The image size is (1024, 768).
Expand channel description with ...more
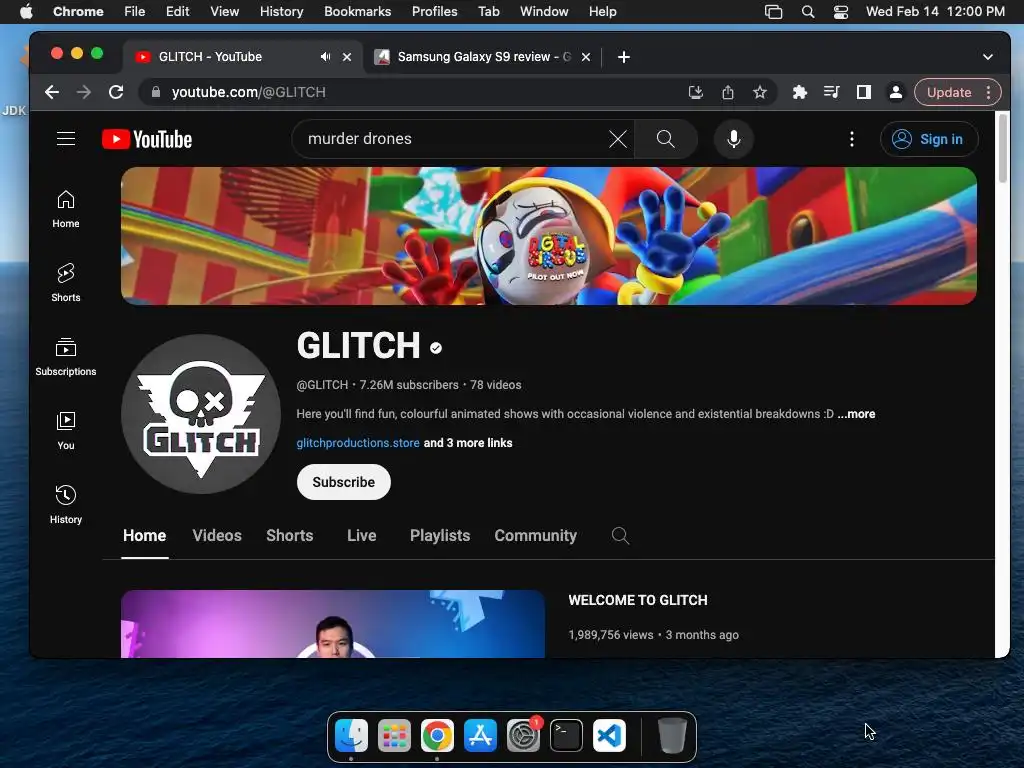tap(856, 414)
